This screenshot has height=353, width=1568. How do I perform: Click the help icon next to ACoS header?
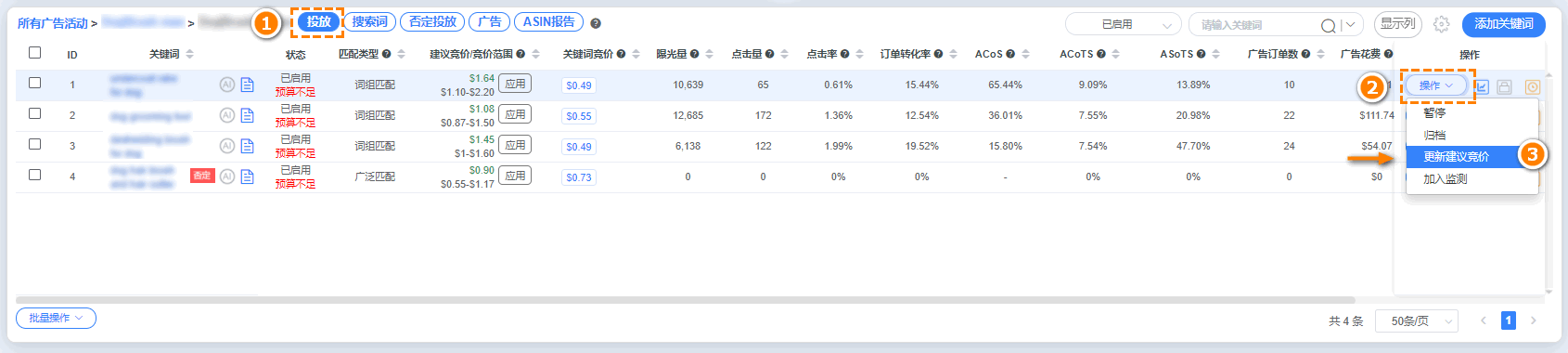pyautogui.click(x=1010, y=54)
